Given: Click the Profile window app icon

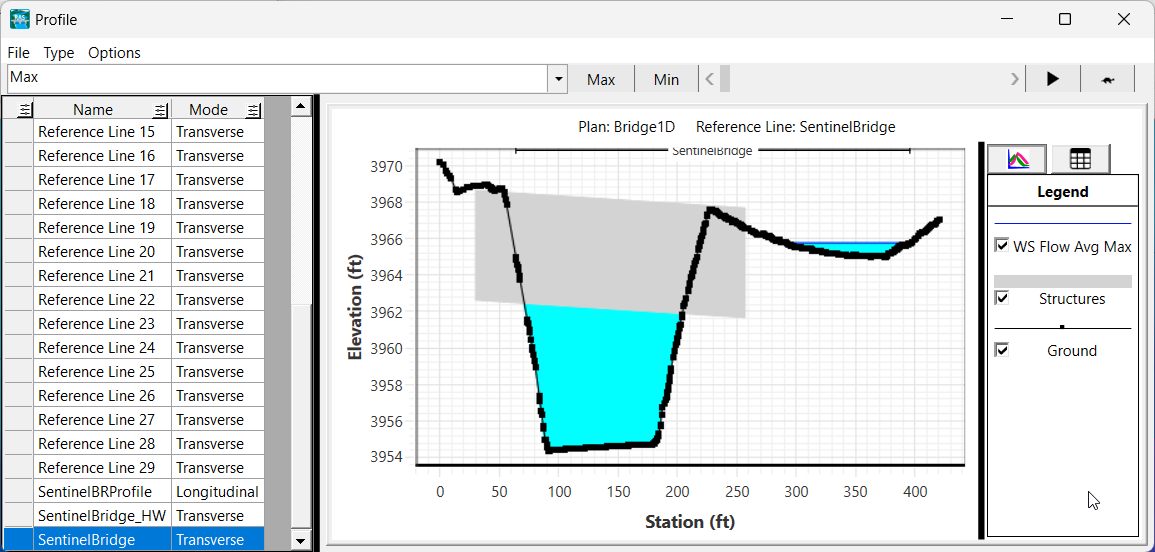Looking at the screenshot, I should coord(19,19).
